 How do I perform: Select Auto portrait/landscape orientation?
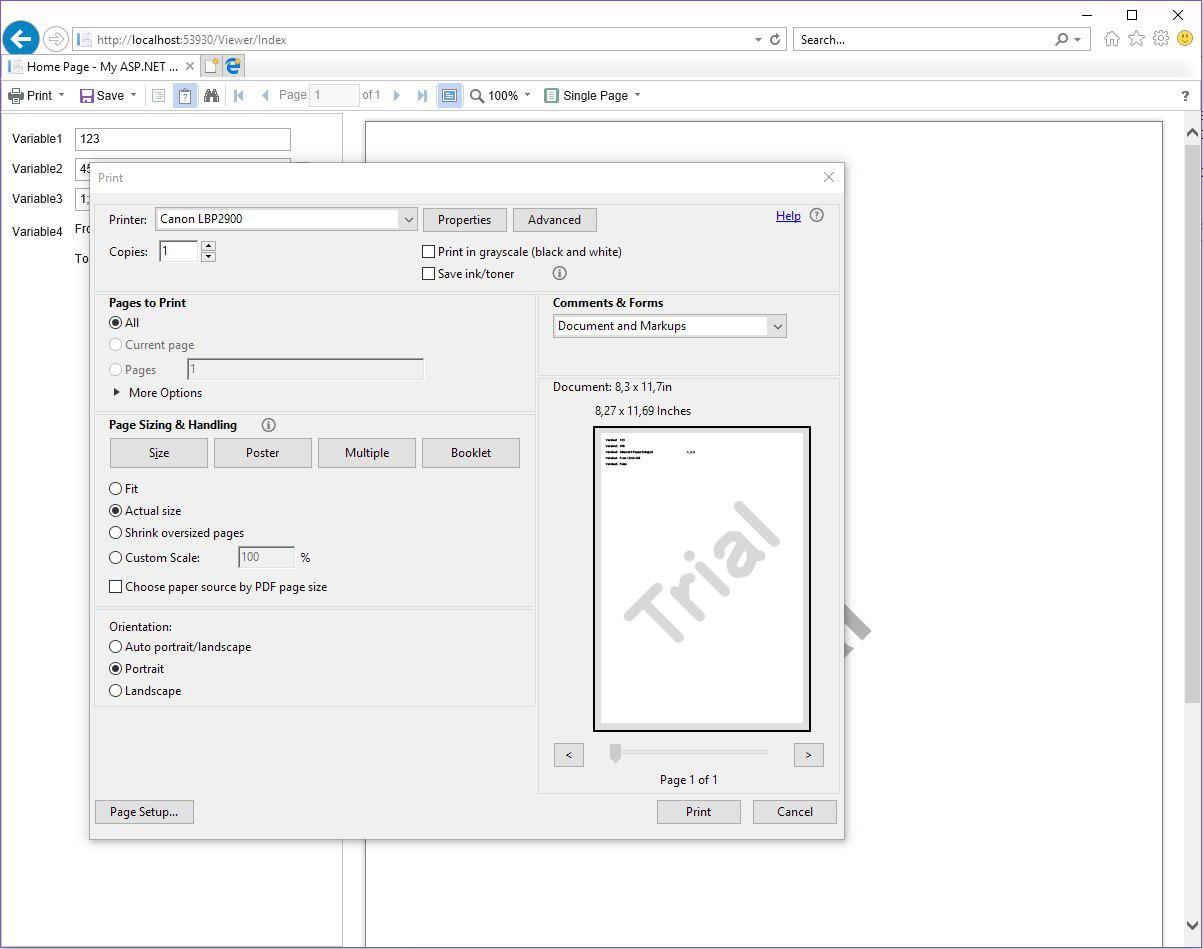[x=116, y=647]
